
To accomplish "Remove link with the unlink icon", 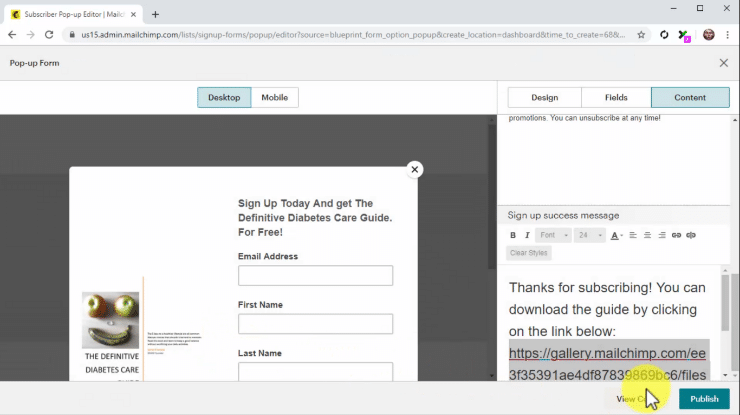I will click(x=691, y=235).
